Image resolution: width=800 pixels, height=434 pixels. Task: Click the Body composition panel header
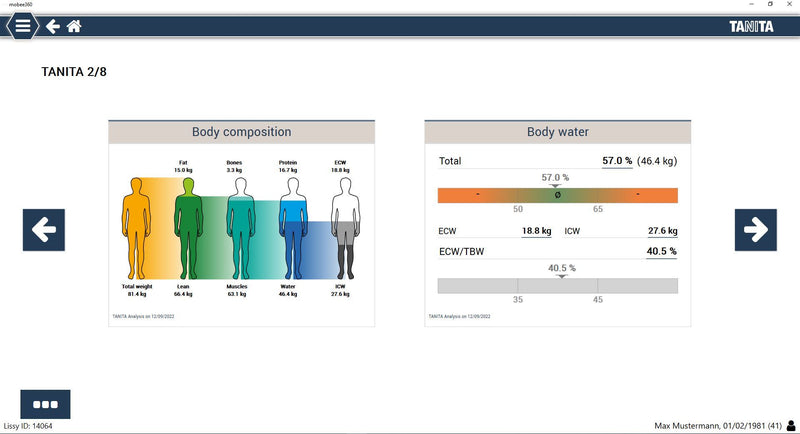click(x=241, y=132)
